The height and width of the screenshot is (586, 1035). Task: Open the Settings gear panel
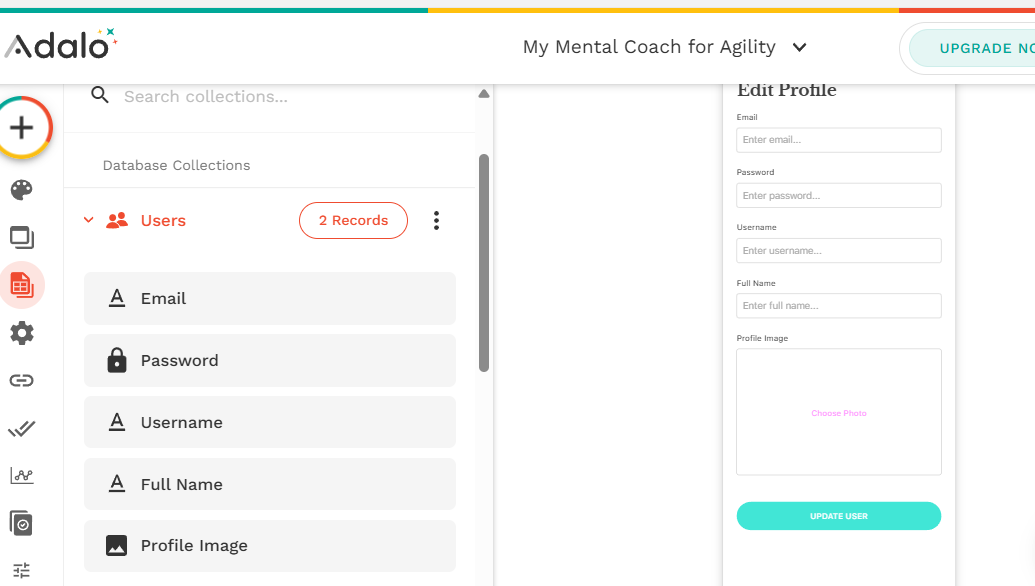click(22, 333)
